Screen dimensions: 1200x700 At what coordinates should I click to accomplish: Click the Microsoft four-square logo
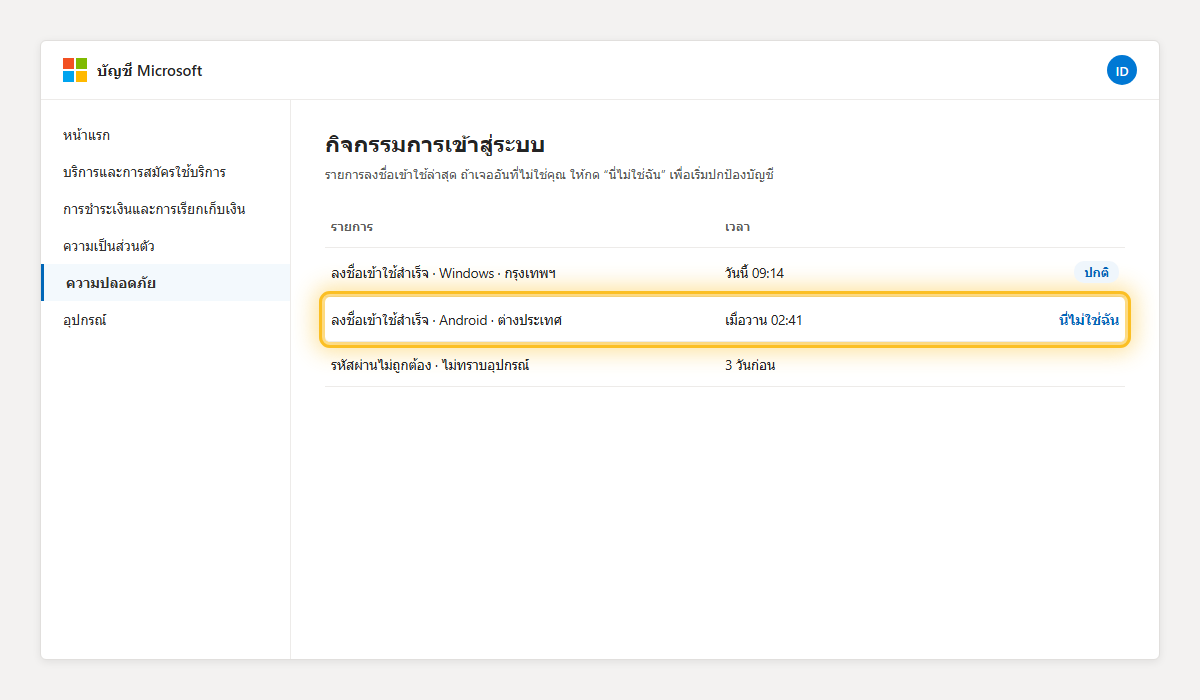click(75, 70)
